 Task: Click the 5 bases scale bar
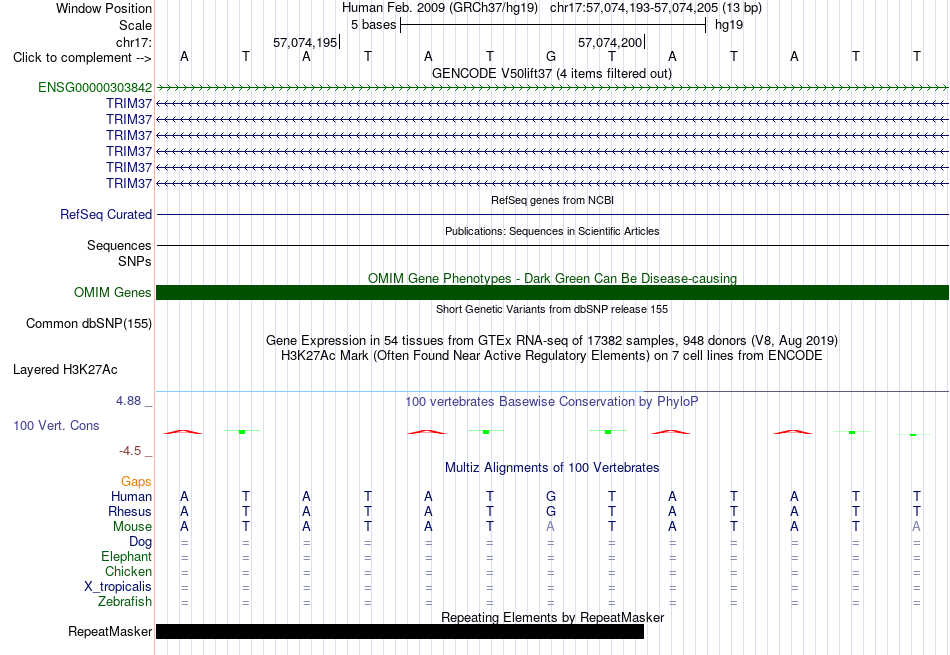(553, 25)
